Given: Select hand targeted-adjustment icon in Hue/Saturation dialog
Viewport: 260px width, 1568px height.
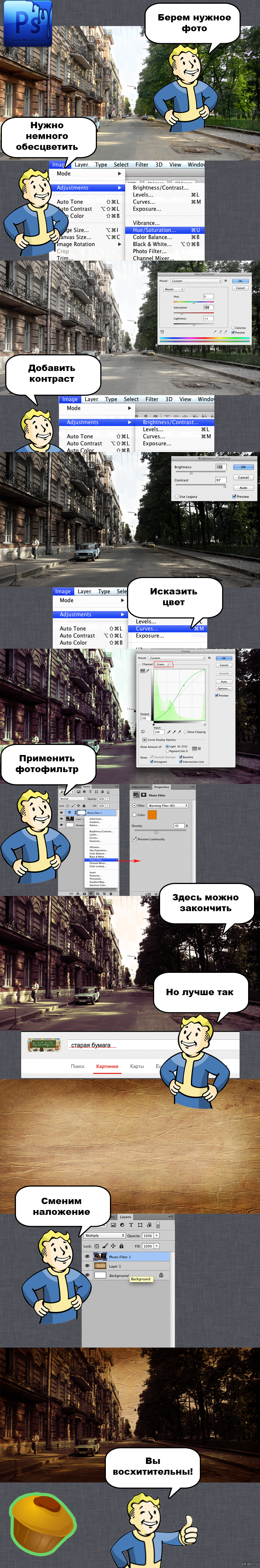Looking at the screenshot, I should point(162,332).
